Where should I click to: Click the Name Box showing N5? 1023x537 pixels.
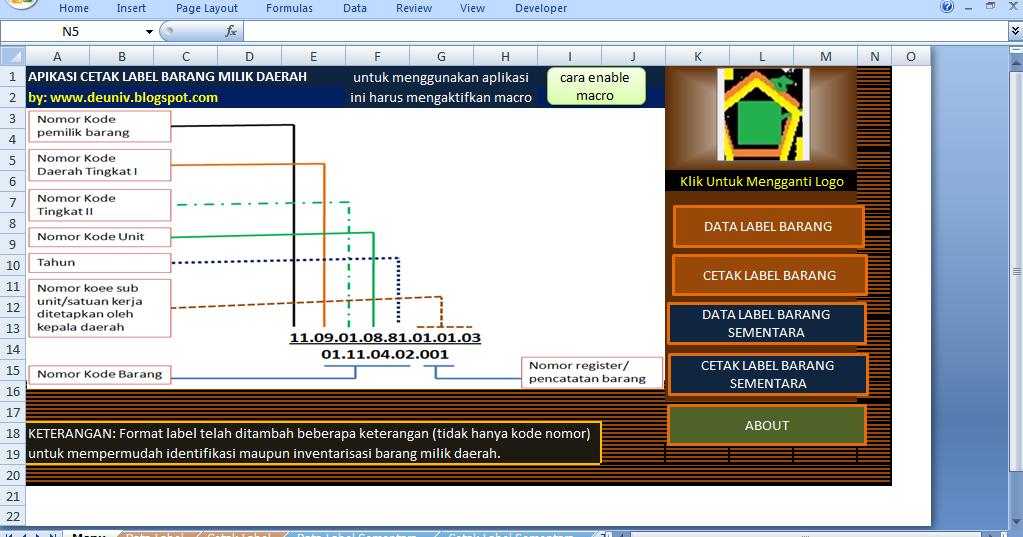(70, 31)
